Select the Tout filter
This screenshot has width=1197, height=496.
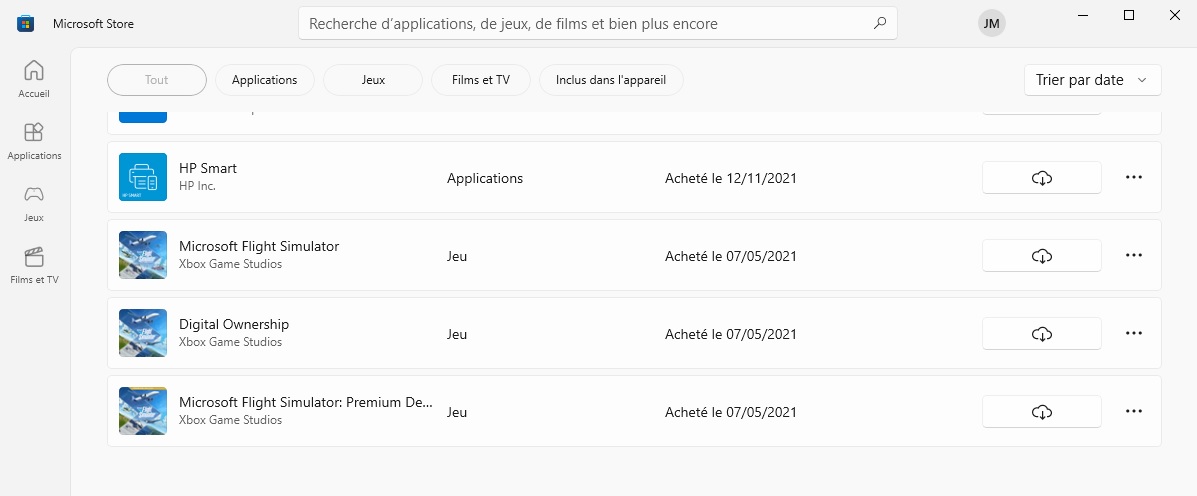click(157, 80)
